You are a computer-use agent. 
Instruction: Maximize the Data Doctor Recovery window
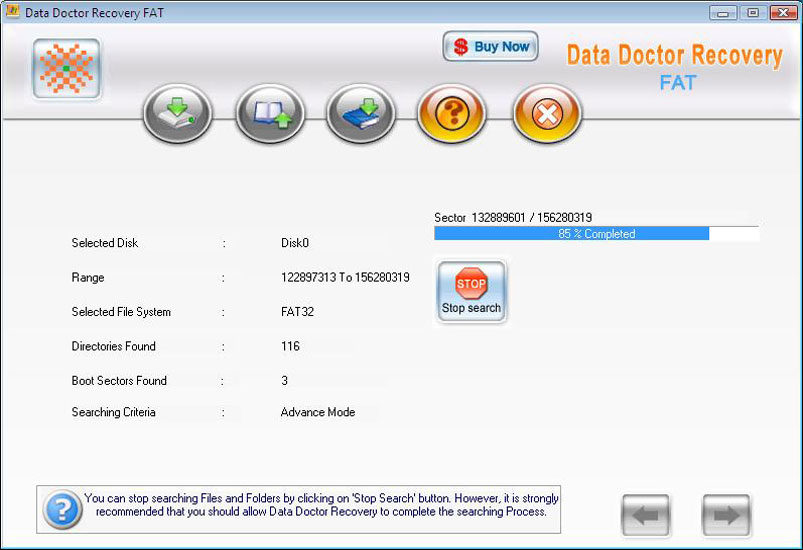pyautogui.click(x=753, y=13)
